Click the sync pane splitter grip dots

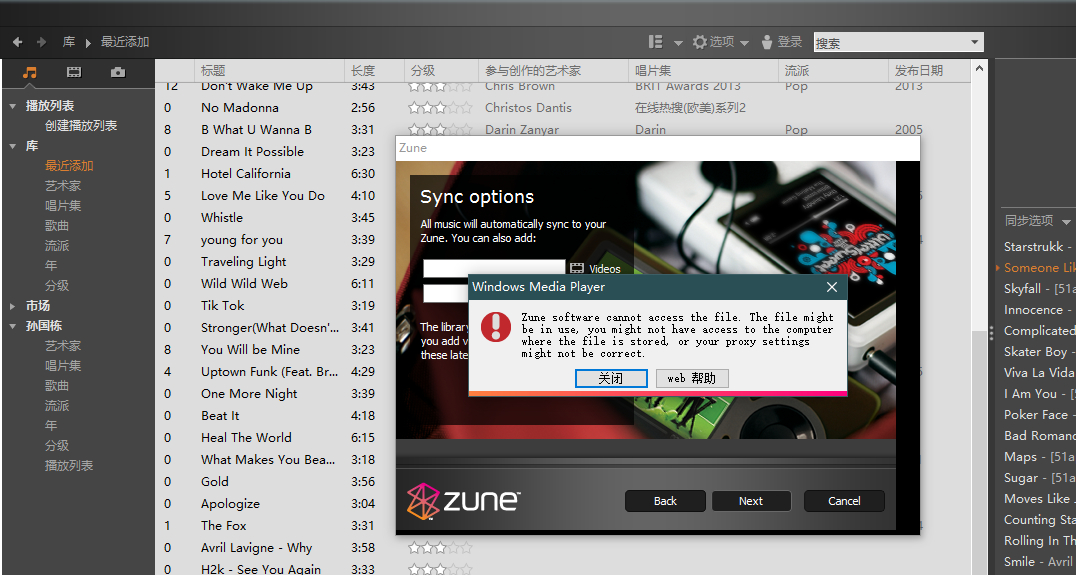[992, 333]
